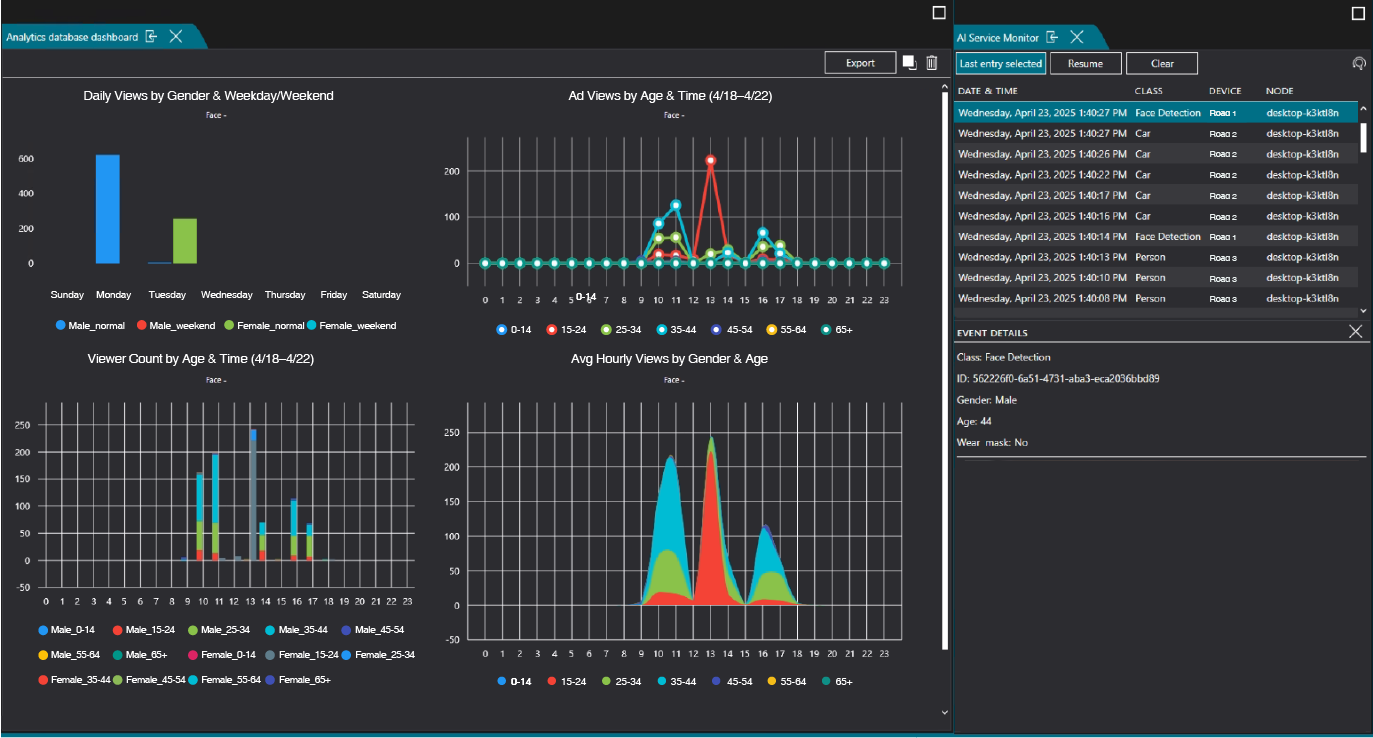The height and width of the screenshot is (738, 1373).
Task: Undock the AI Service Monitor panel
Action: [x=1053, y=37]
